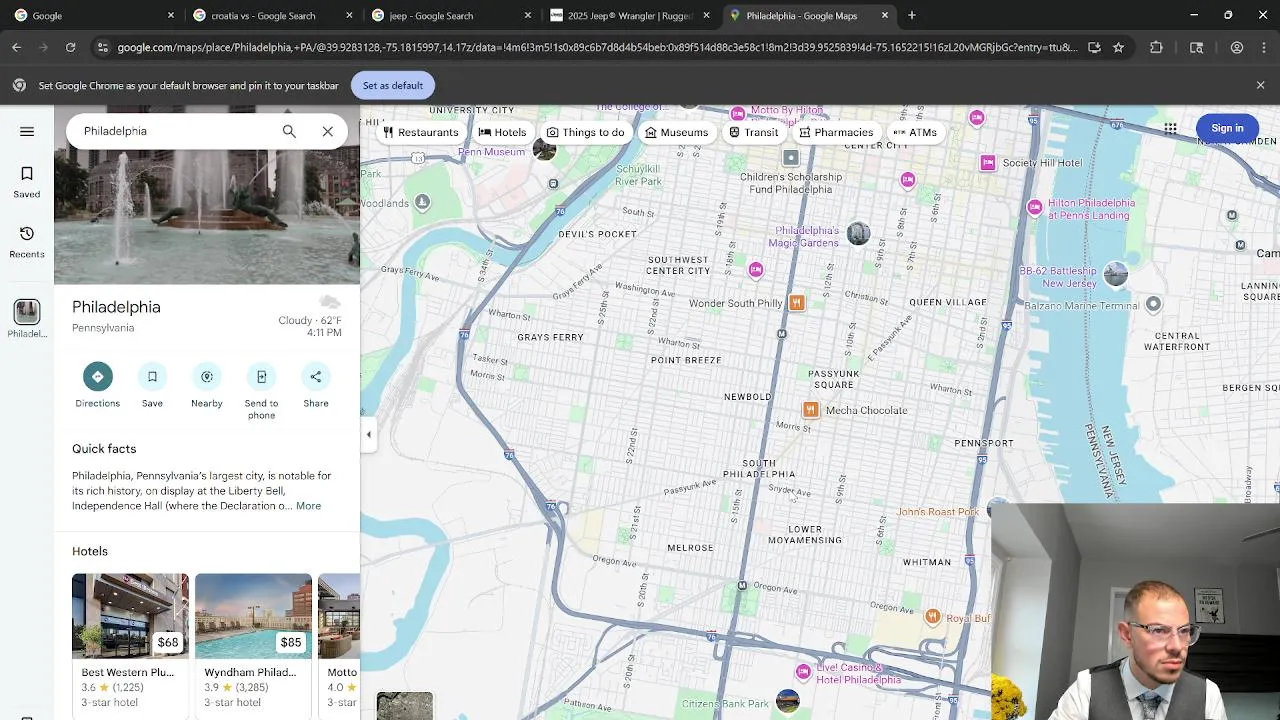Select the Pharmacies filter chip

tap(836, 132)
